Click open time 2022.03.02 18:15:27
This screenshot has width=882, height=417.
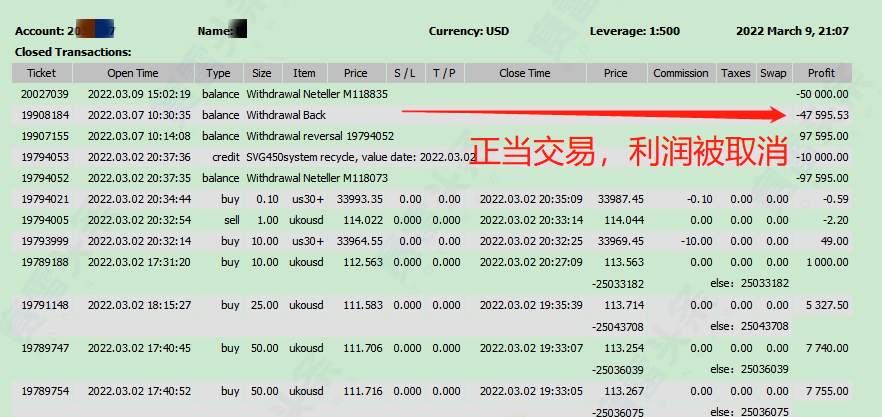(139, 306)
